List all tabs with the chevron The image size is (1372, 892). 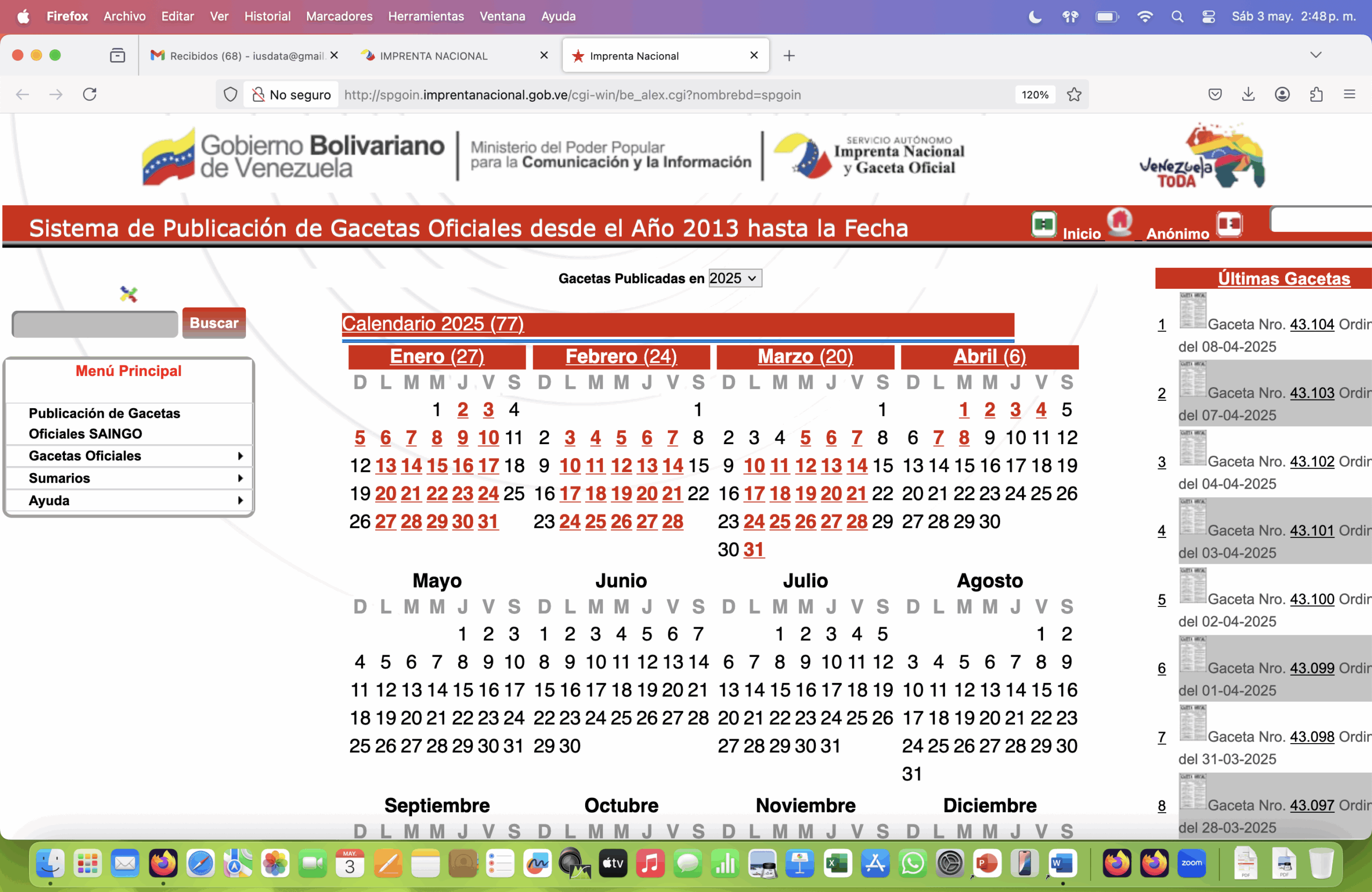(x=1316, y=55)
